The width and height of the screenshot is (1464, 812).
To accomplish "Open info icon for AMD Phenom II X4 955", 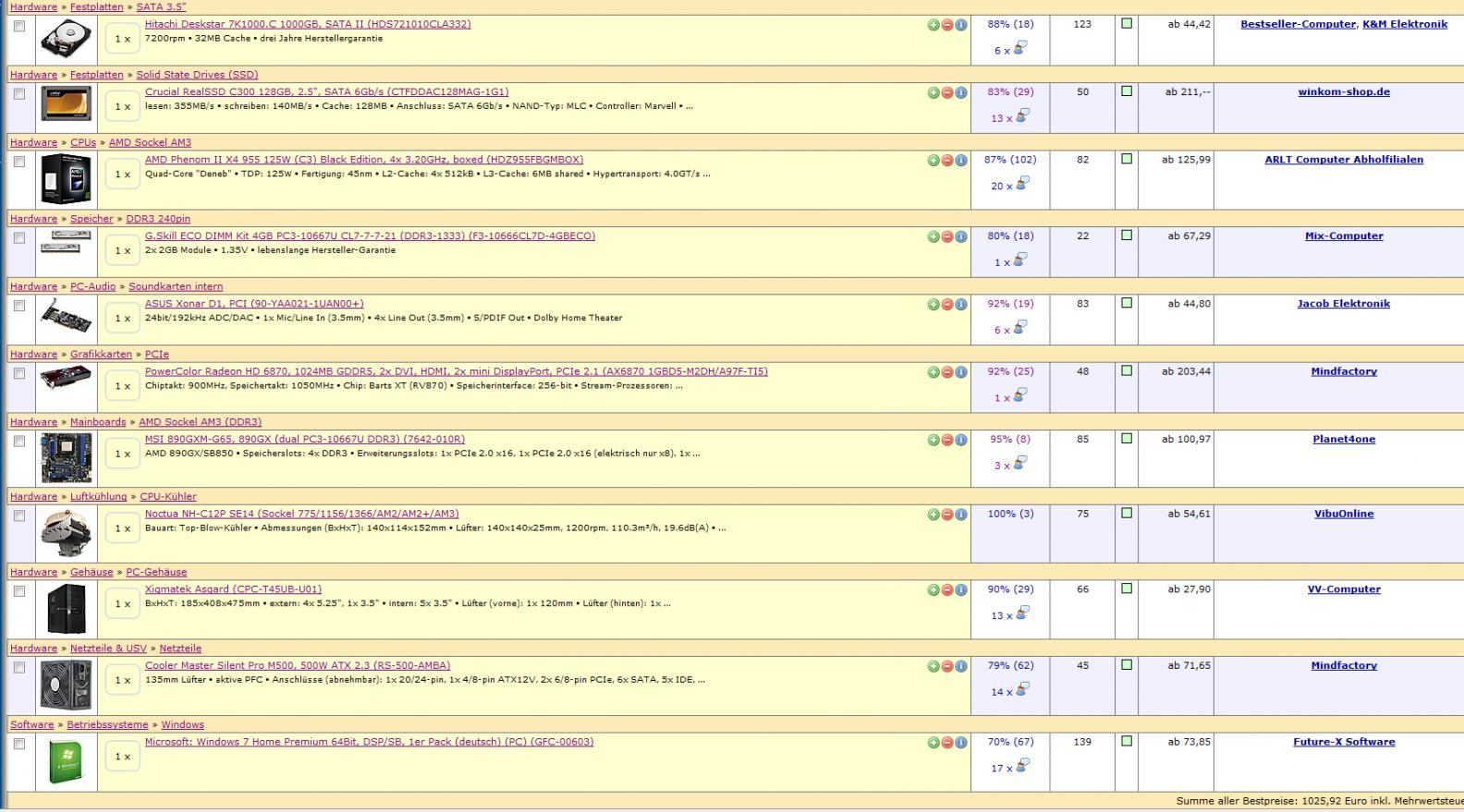I will point(961,161).
